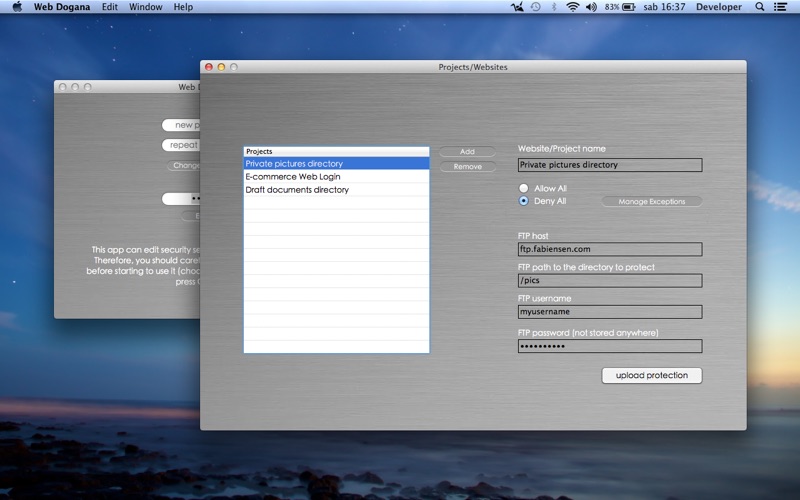Open the Wi-Fi status menu
The image size is (800, 500).
[x=572, y=7]
